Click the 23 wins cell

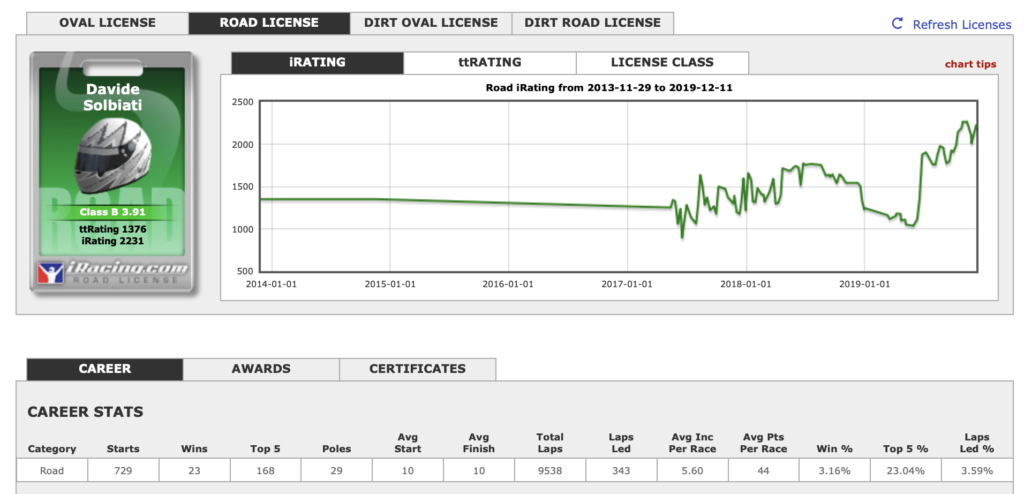[194, 470]
